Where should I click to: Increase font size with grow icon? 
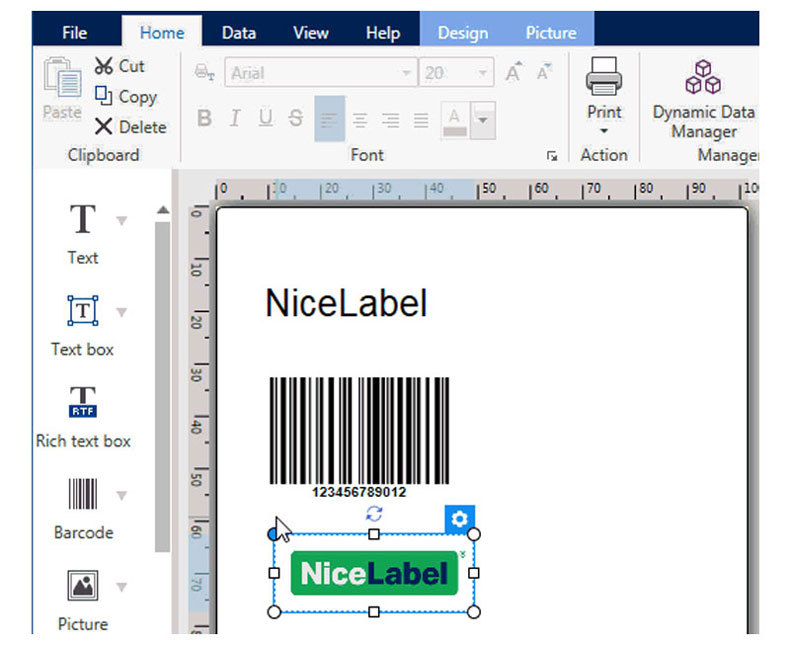513,72
